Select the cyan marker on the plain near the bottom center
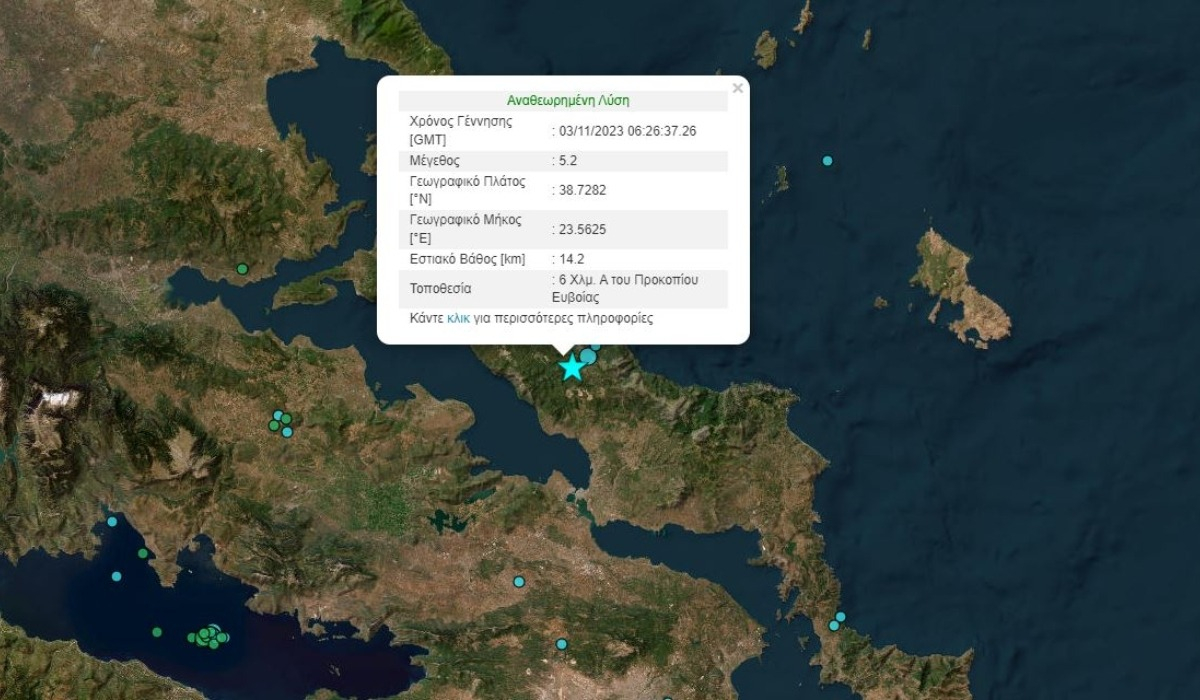This screenshot has width=1200, height=700. click(x=561, y=644)
